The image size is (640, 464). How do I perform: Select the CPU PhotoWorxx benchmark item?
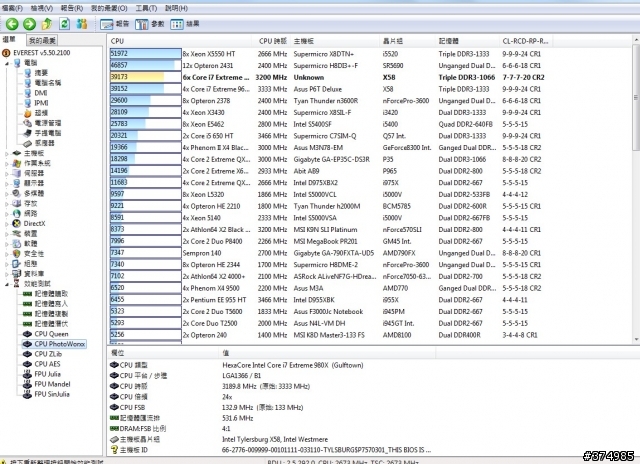coord(60,344)
